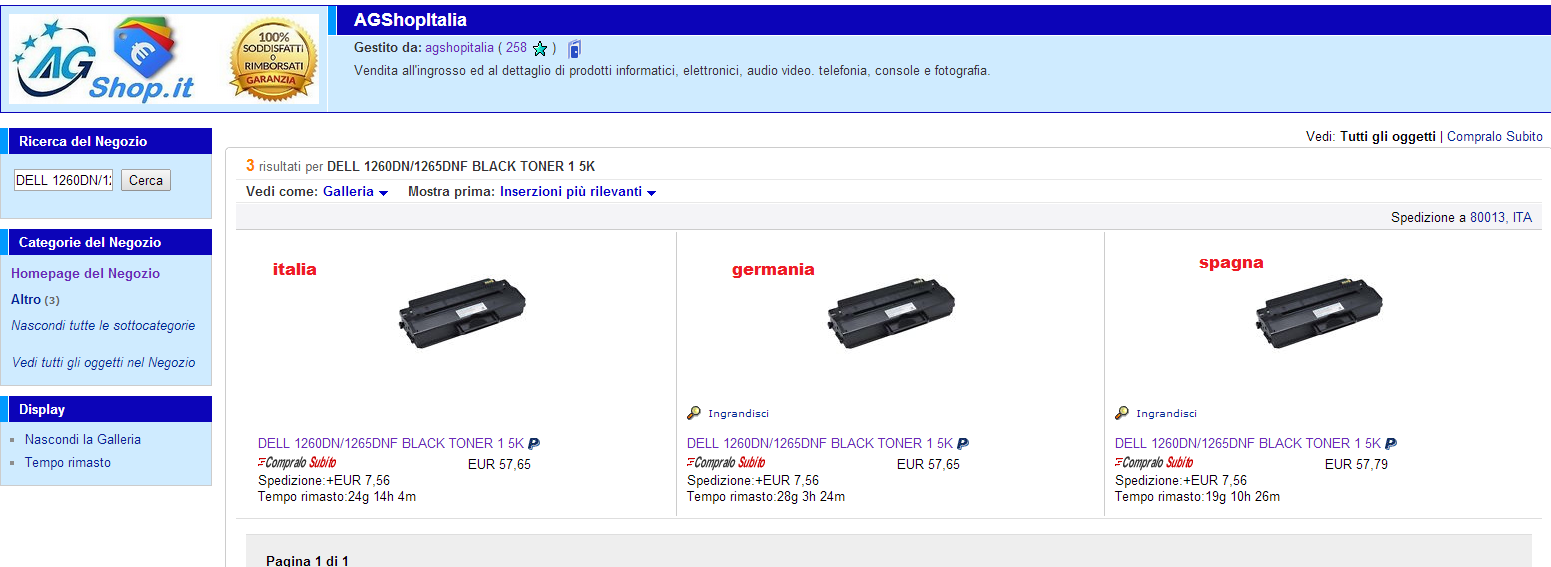Open the Vedi come Galleria dropdown

click(x=355, y=191)
